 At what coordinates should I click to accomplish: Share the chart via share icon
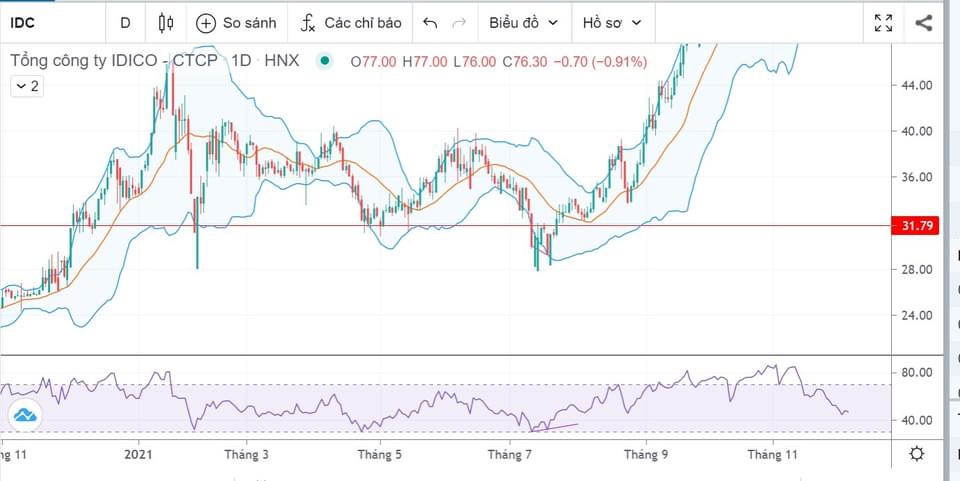coord(923,23)
